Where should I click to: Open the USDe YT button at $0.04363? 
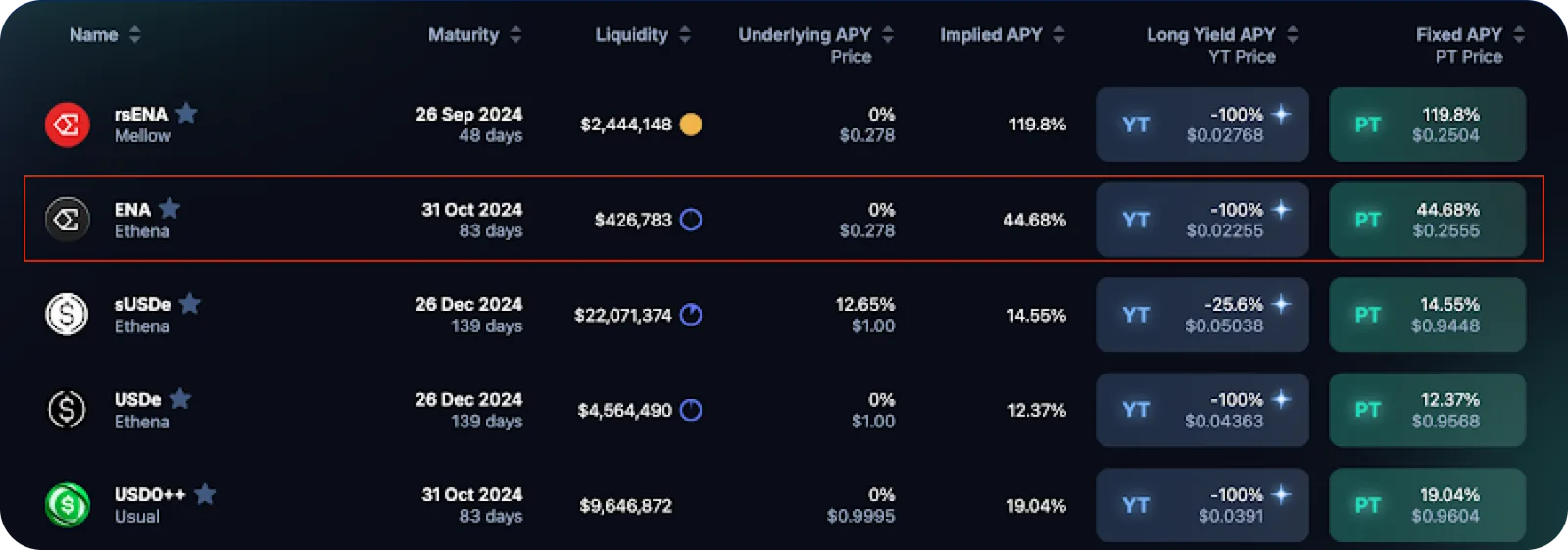1202,410
